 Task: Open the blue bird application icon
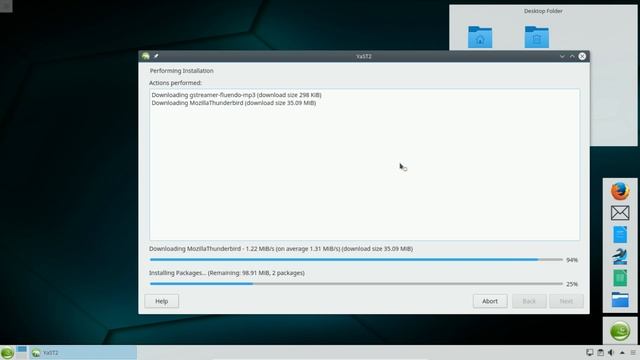(620, 256)
